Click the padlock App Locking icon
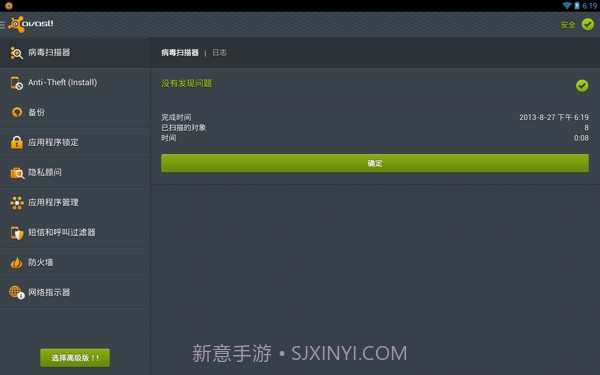The width and height of the screenshot is (600, 375). click(16, 142)
